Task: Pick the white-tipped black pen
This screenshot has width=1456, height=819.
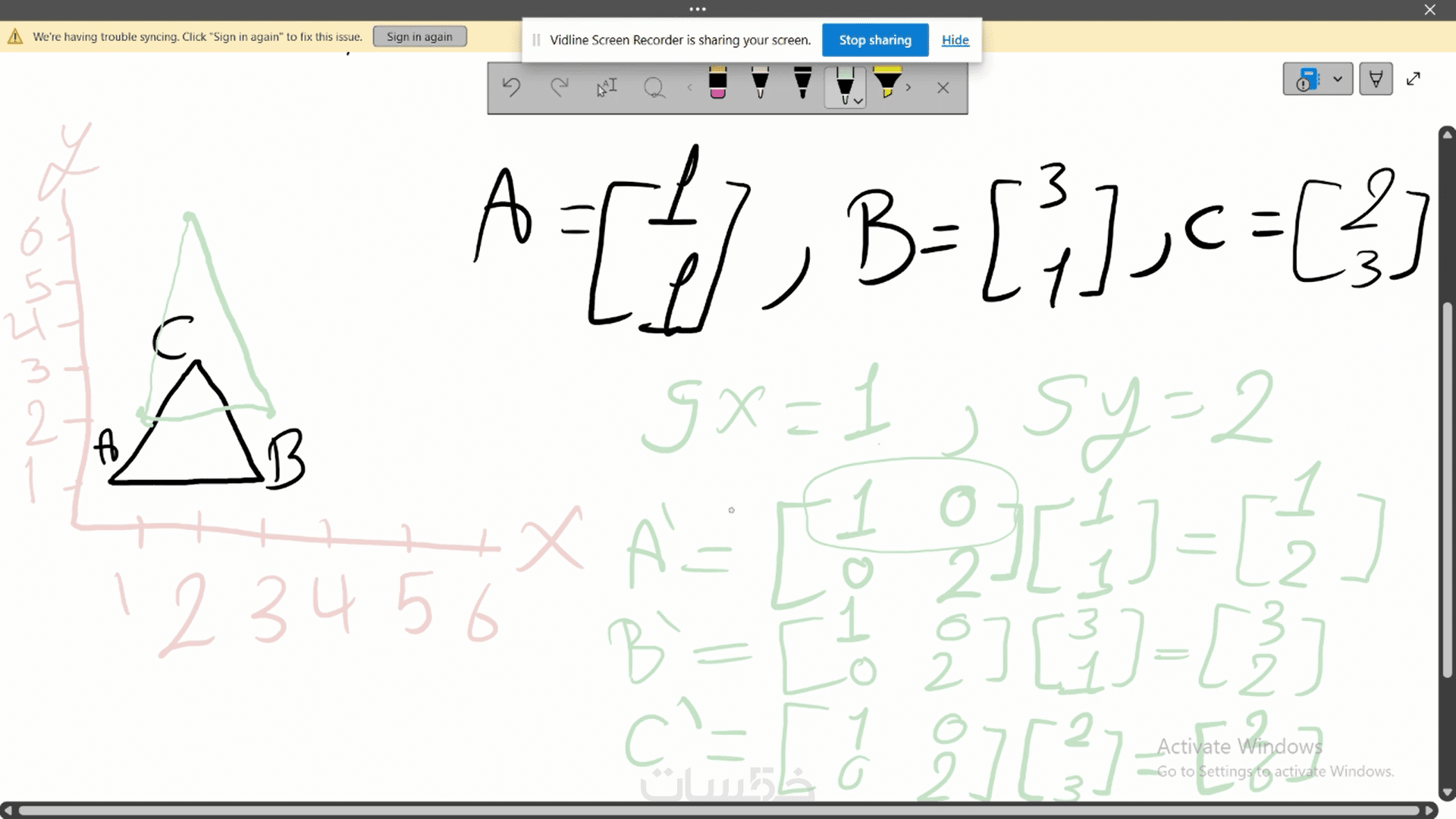Action: (x=760, y=83)
